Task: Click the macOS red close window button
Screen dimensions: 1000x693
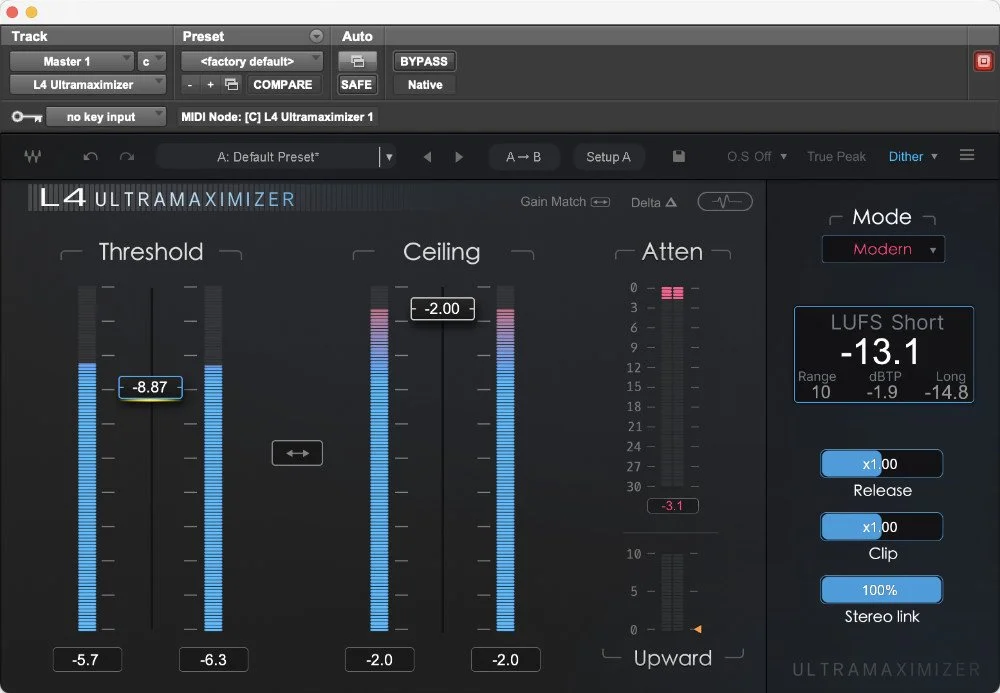Action: pos(11,11)
